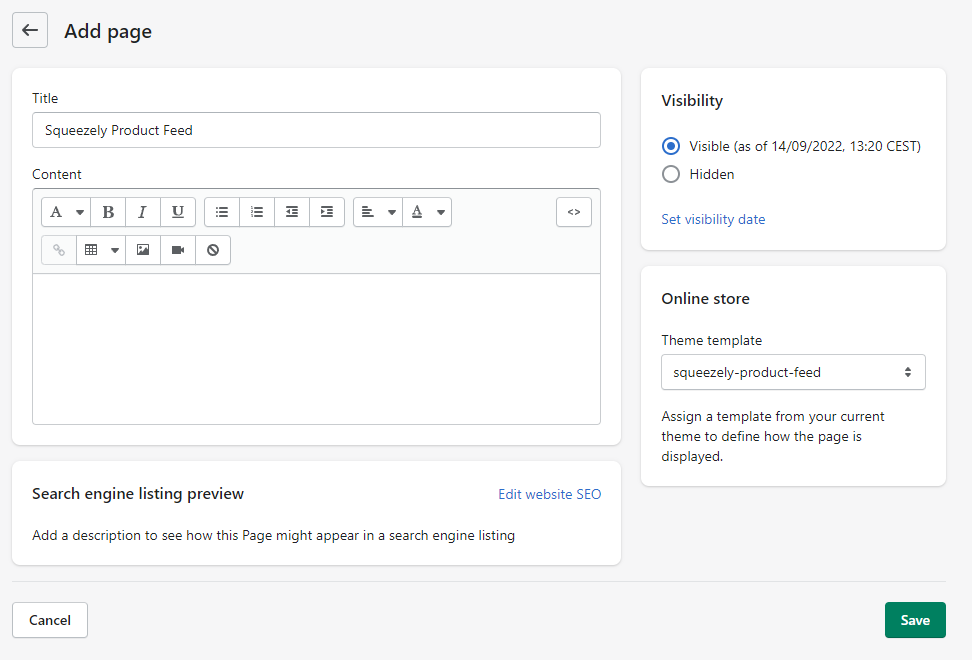Insert an image into content
The image size is (972, 660).
click(x=143, y=250)
